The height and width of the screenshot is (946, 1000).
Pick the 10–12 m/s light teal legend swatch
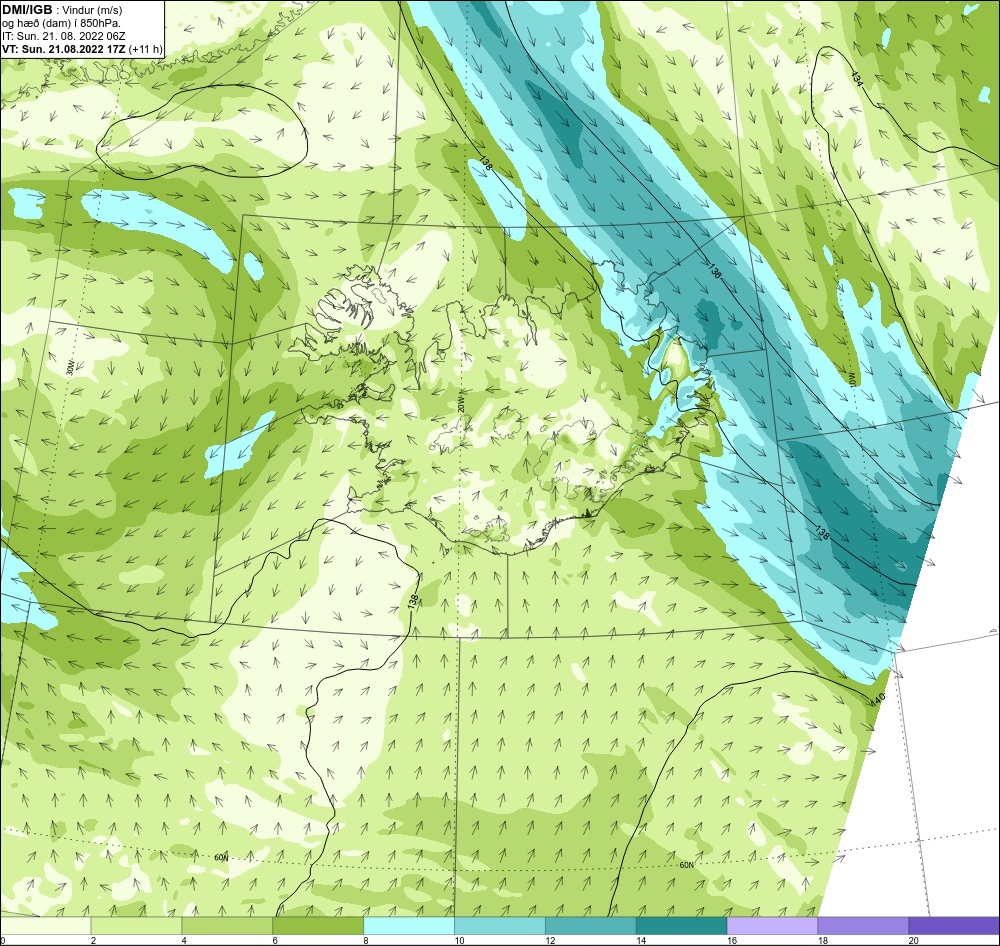(x=500, y=926)
